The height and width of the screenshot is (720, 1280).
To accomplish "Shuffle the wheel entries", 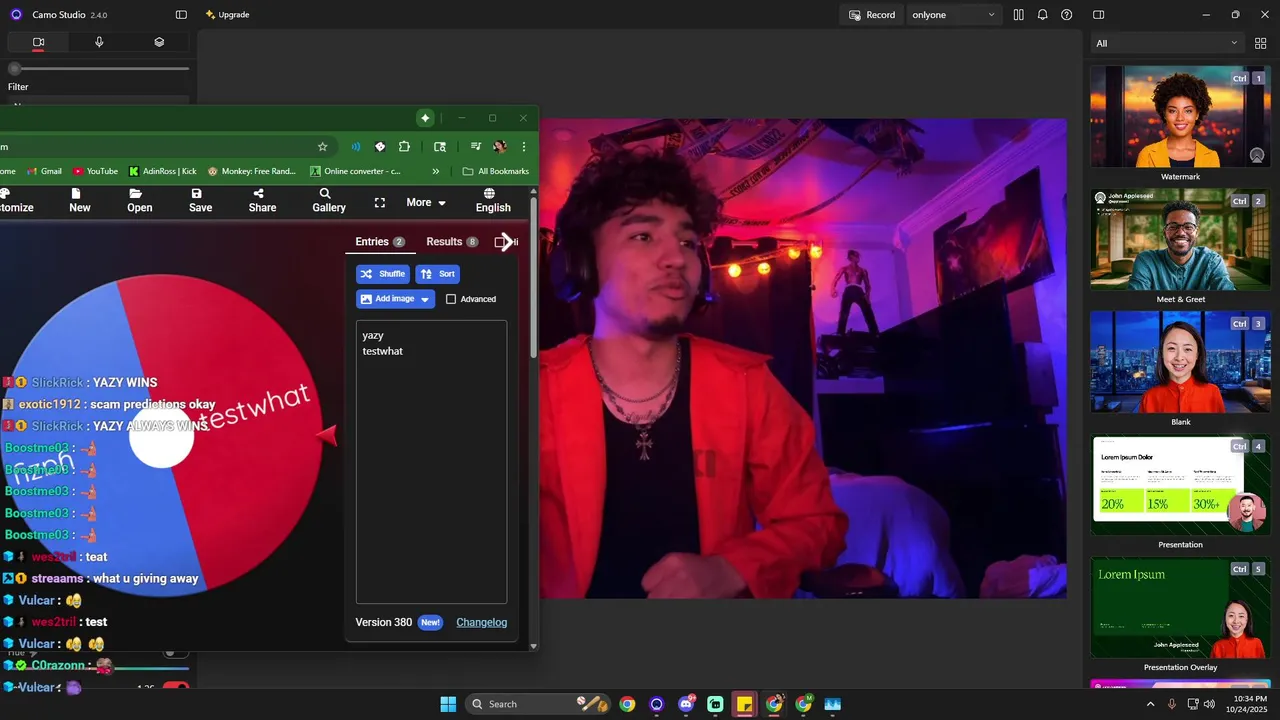I will 383,274.
